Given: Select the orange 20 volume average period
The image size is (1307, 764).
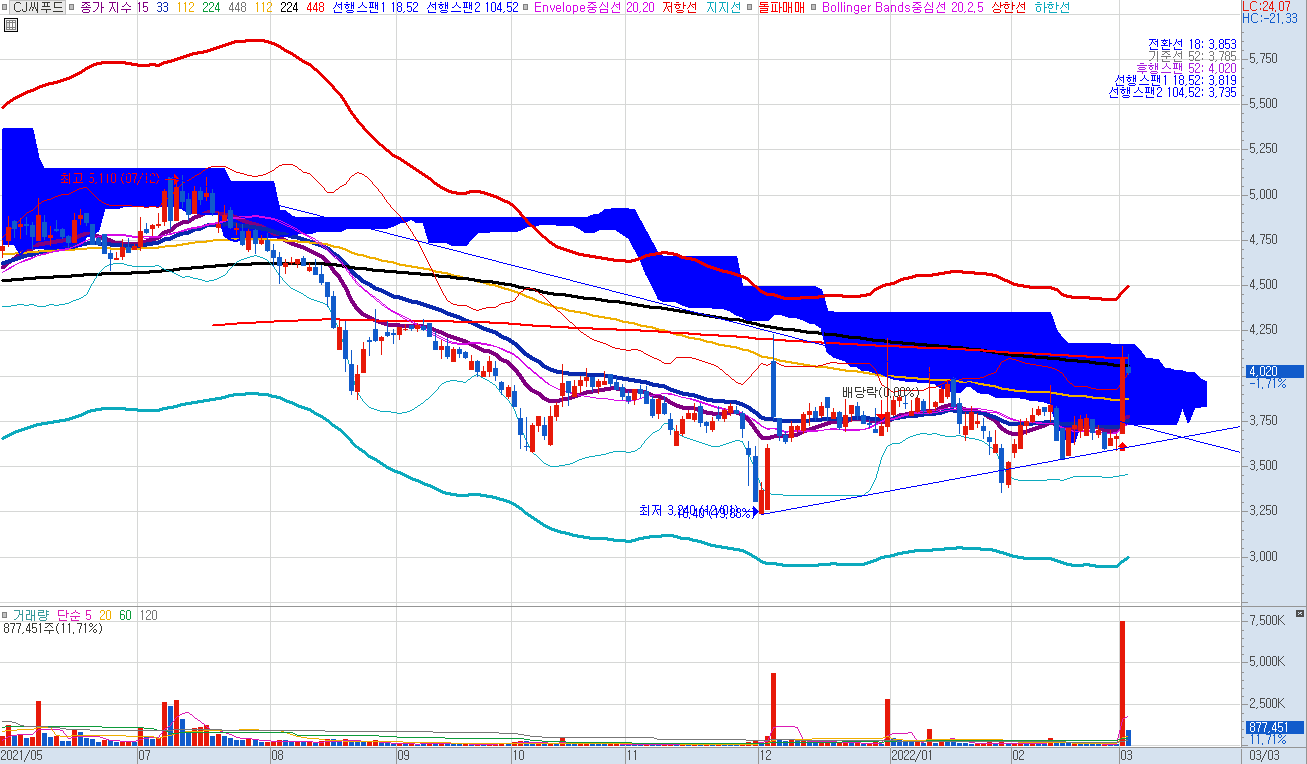Looking at the screenshot, I should [x=105, y=615].
